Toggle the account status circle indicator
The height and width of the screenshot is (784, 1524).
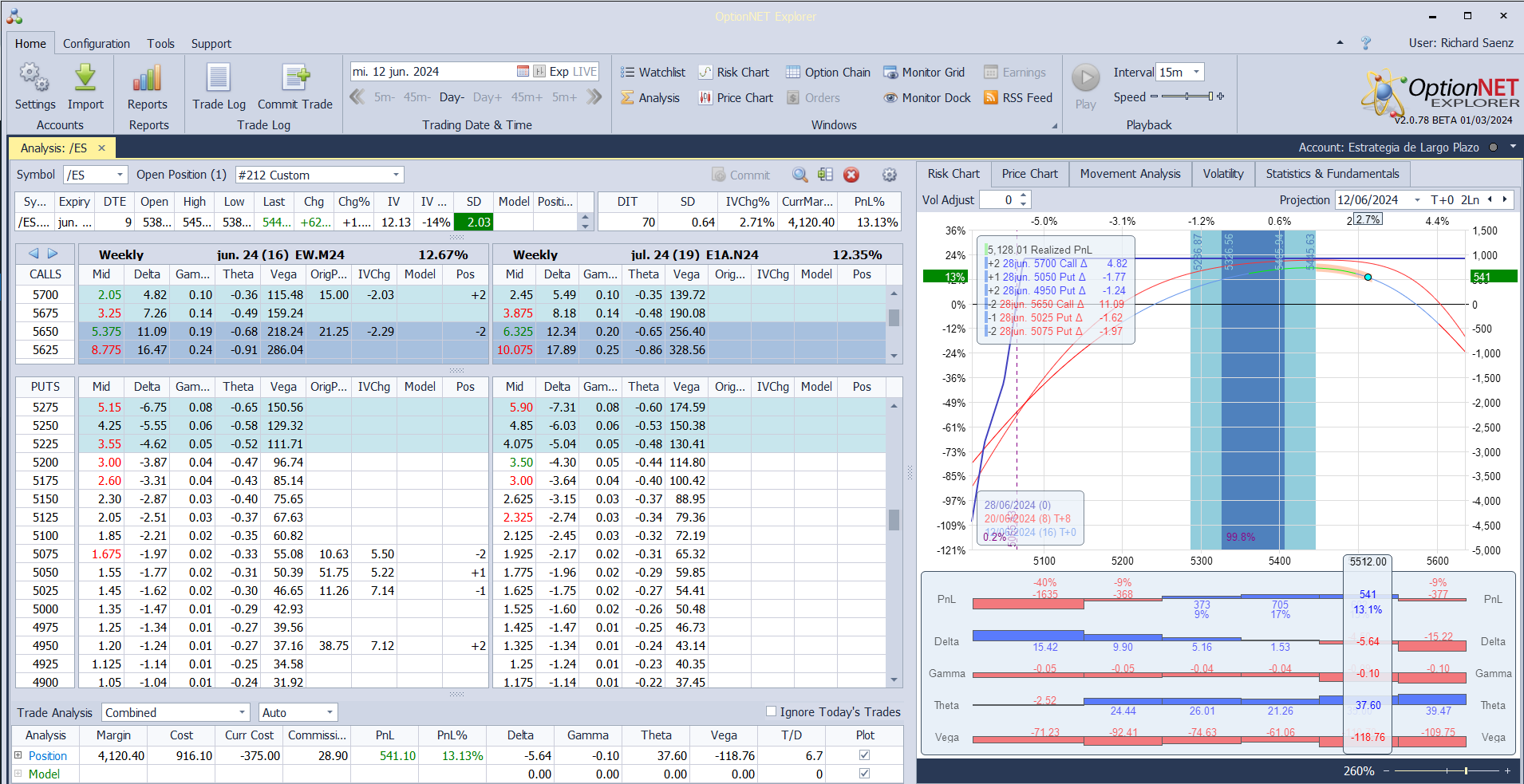pos(1493,147)
